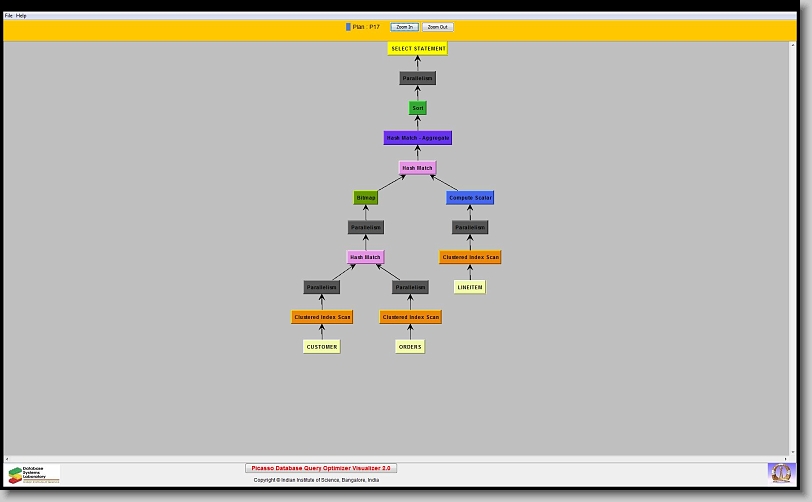
Task: Click the Parallelism node below SELECT STATEMENT
Action: click(x=417, y=78)
